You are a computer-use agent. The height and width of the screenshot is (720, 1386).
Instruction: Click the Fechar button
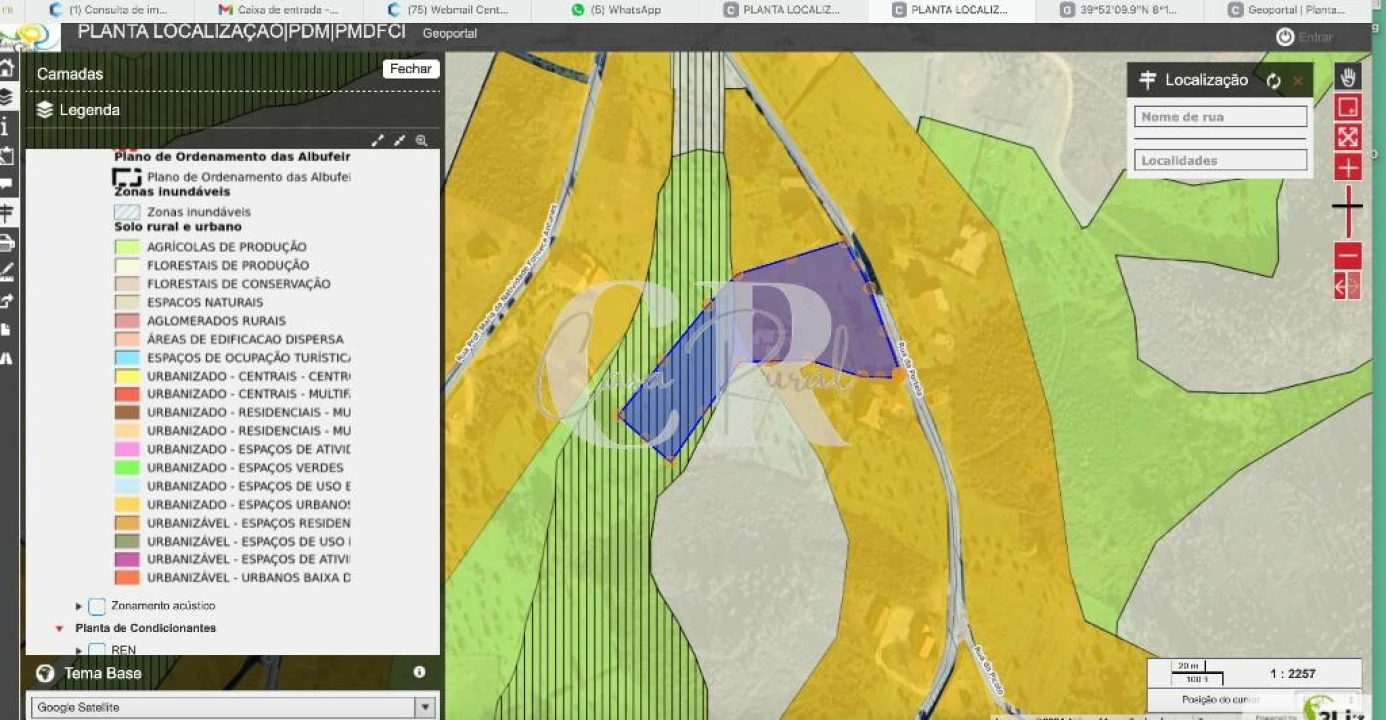tap(410, 69)
